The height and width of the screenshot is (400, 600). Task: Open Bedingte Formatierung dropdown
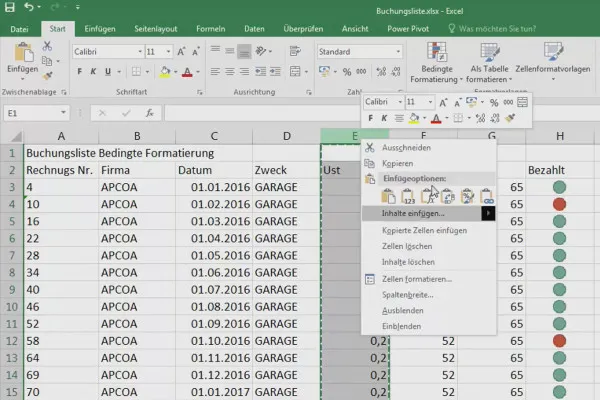pos(437,63)
